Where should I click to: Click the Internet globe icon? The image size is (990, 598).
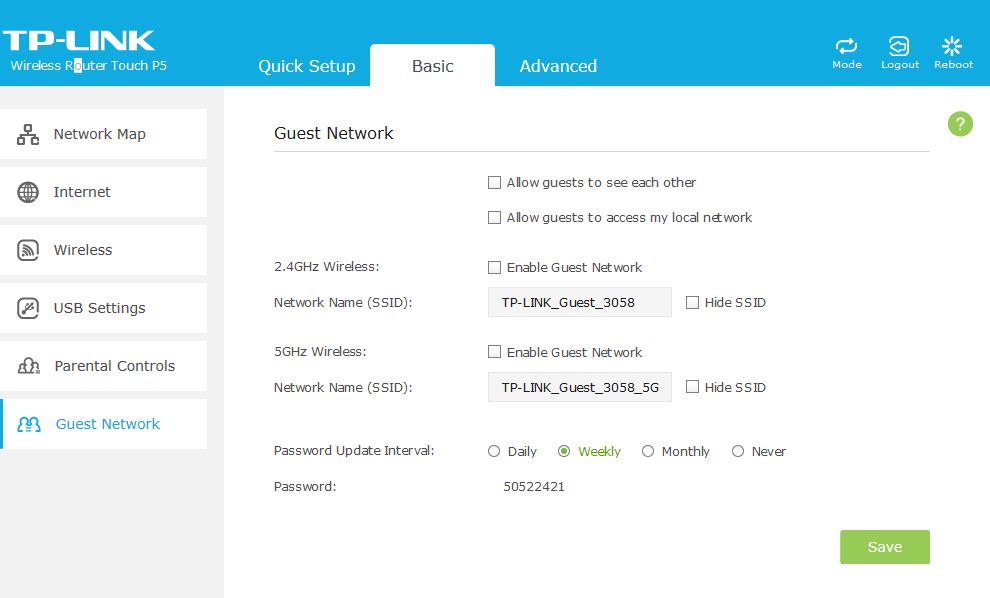[28, 192]
